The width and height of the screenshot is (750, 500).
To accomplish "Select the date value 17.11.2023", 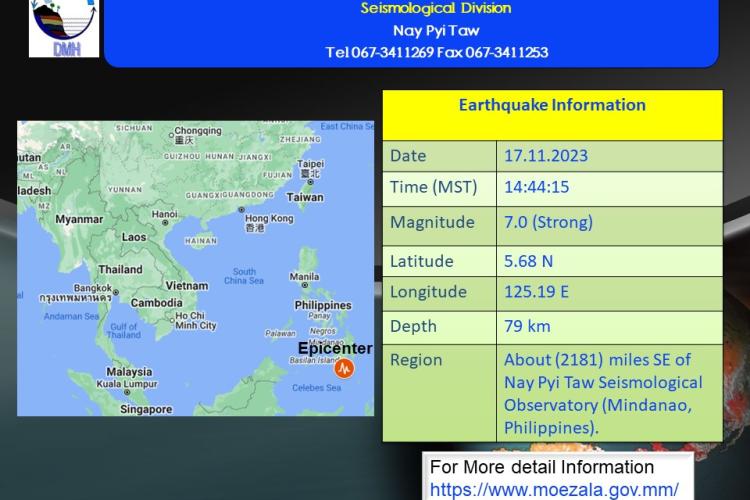I will point(546,156).
